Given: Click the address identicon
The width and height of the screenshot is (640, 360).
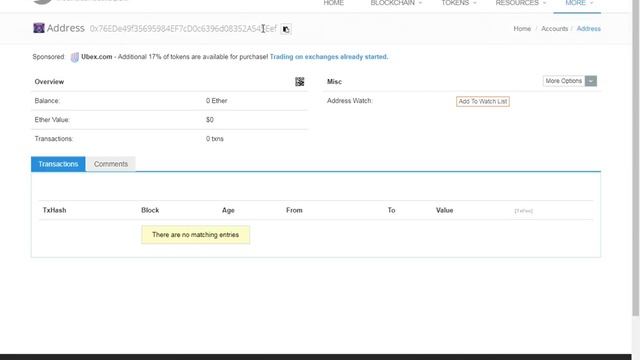Looking at the screenshot, I should pyautogui.click(x=39, y=28).
